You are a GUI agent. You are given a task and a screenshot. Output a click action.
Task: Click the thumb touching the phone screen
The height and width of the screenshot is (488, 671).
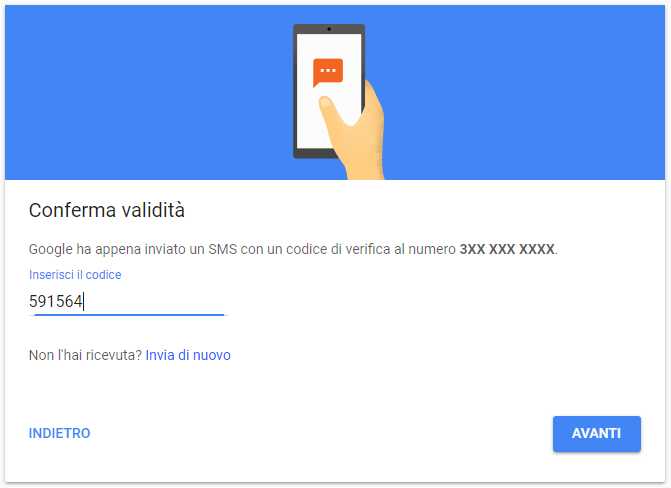pos(328,106)
